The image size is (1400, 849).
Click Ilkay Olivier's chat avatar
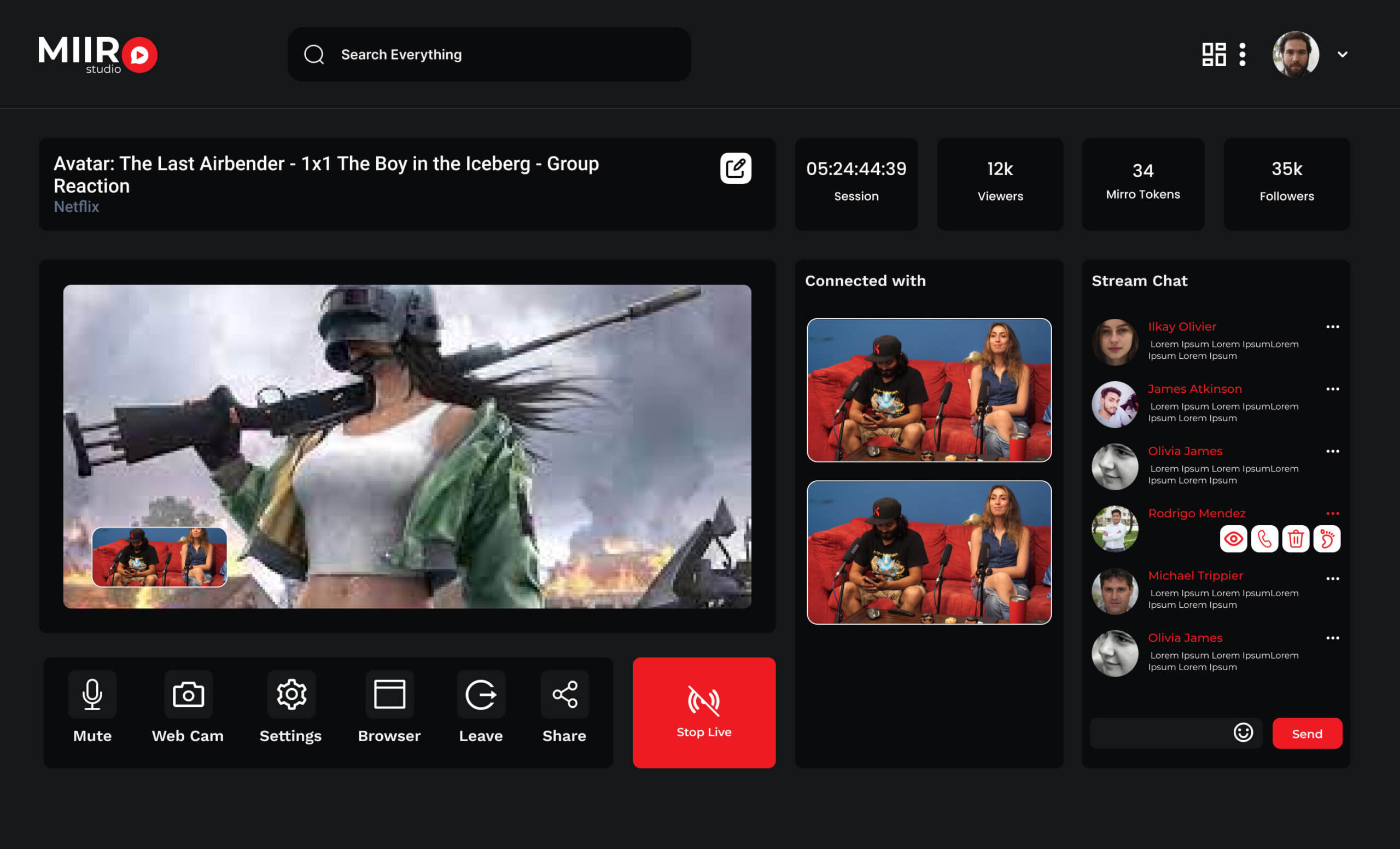[x=1115, y=342]
